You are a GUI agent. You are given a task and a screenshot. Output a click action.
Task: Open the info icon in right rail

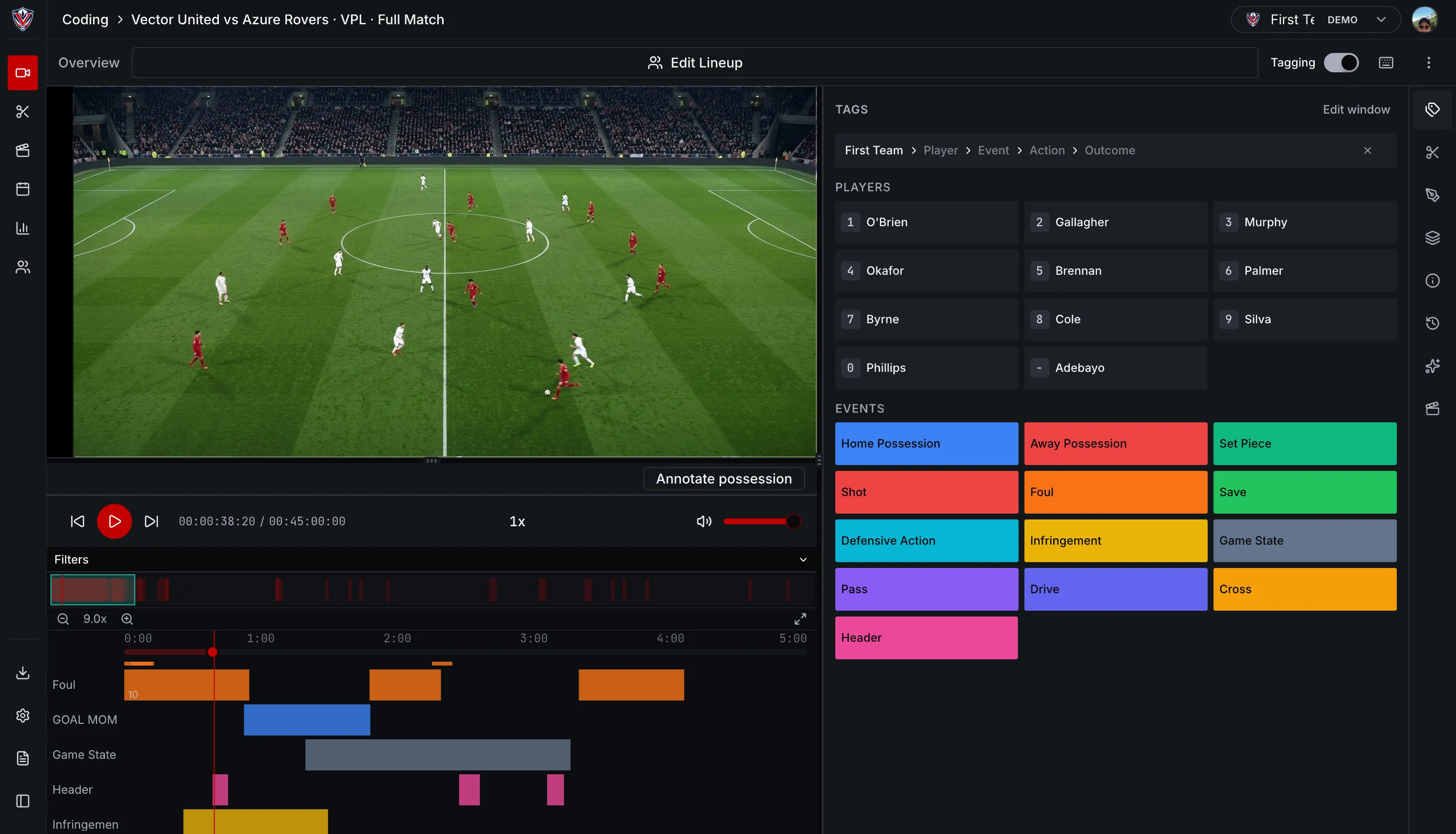tap(1433, 281)
